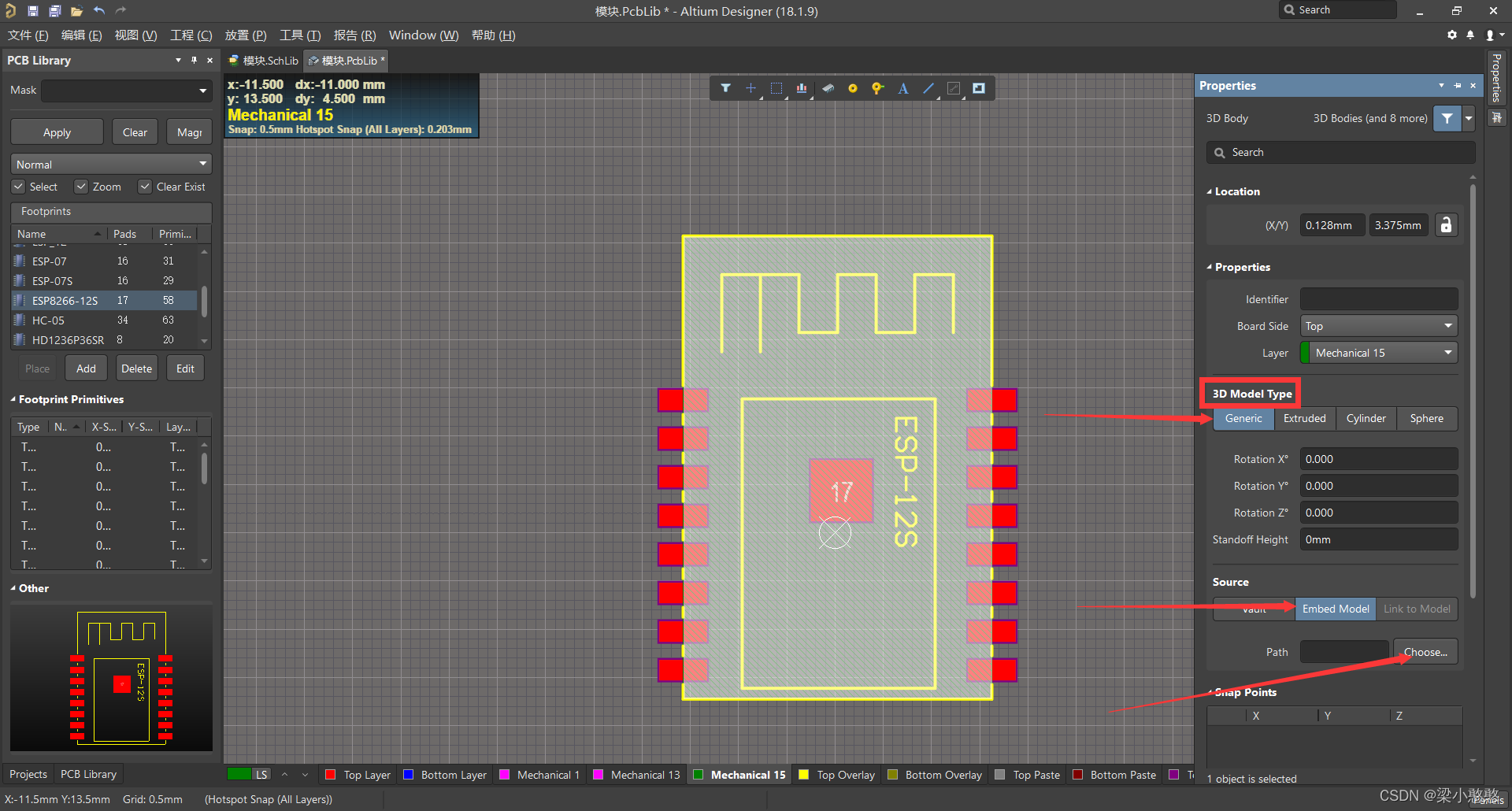Viewport: 1512px width, 811px height.
Task: Select Generic 3D model type
Action: (x=1243, y=418)
